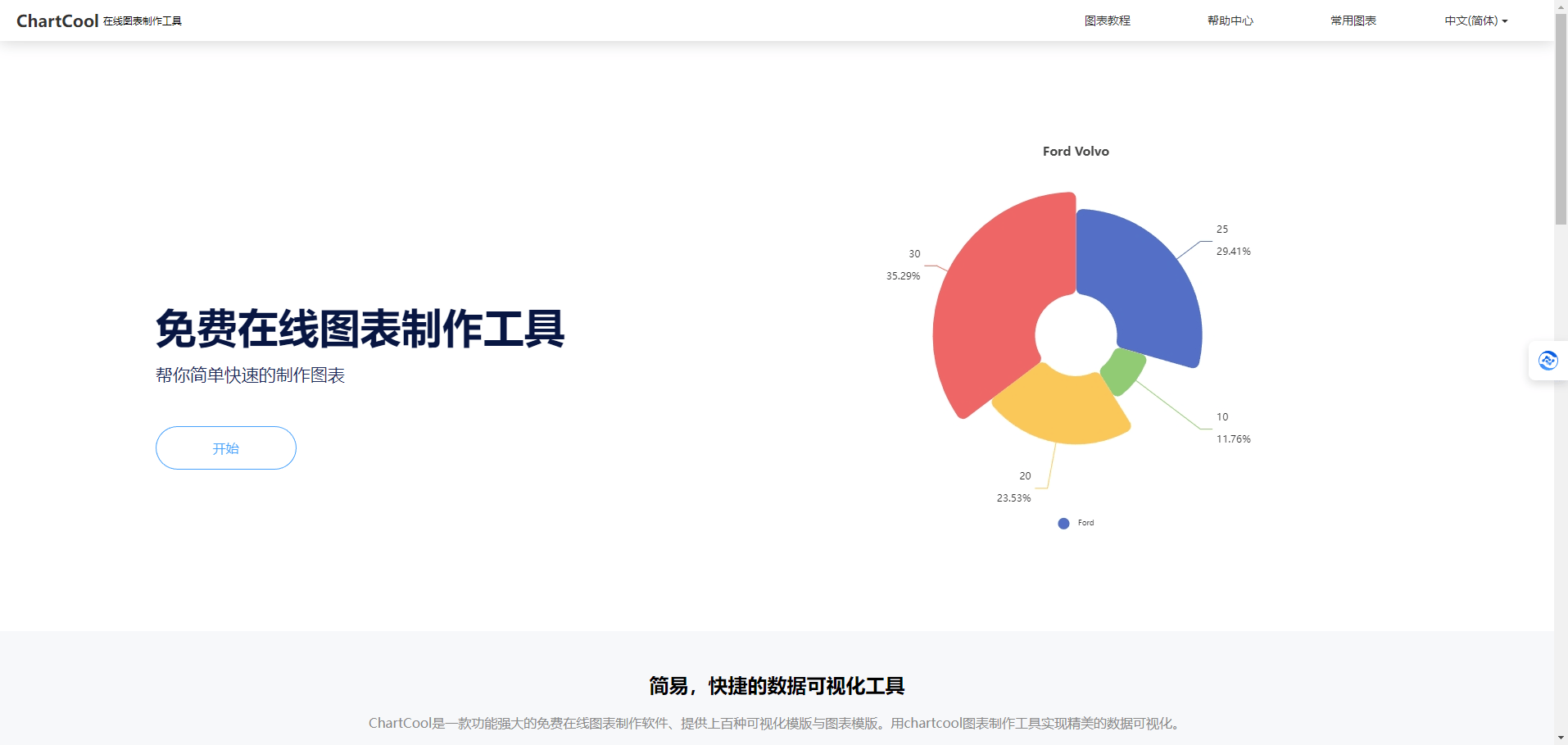Image resolution: width=1568 pixels, height=745 pixels.
Task: Click the 图表教程 navigation menu
Action: (x=1108, y=20)
